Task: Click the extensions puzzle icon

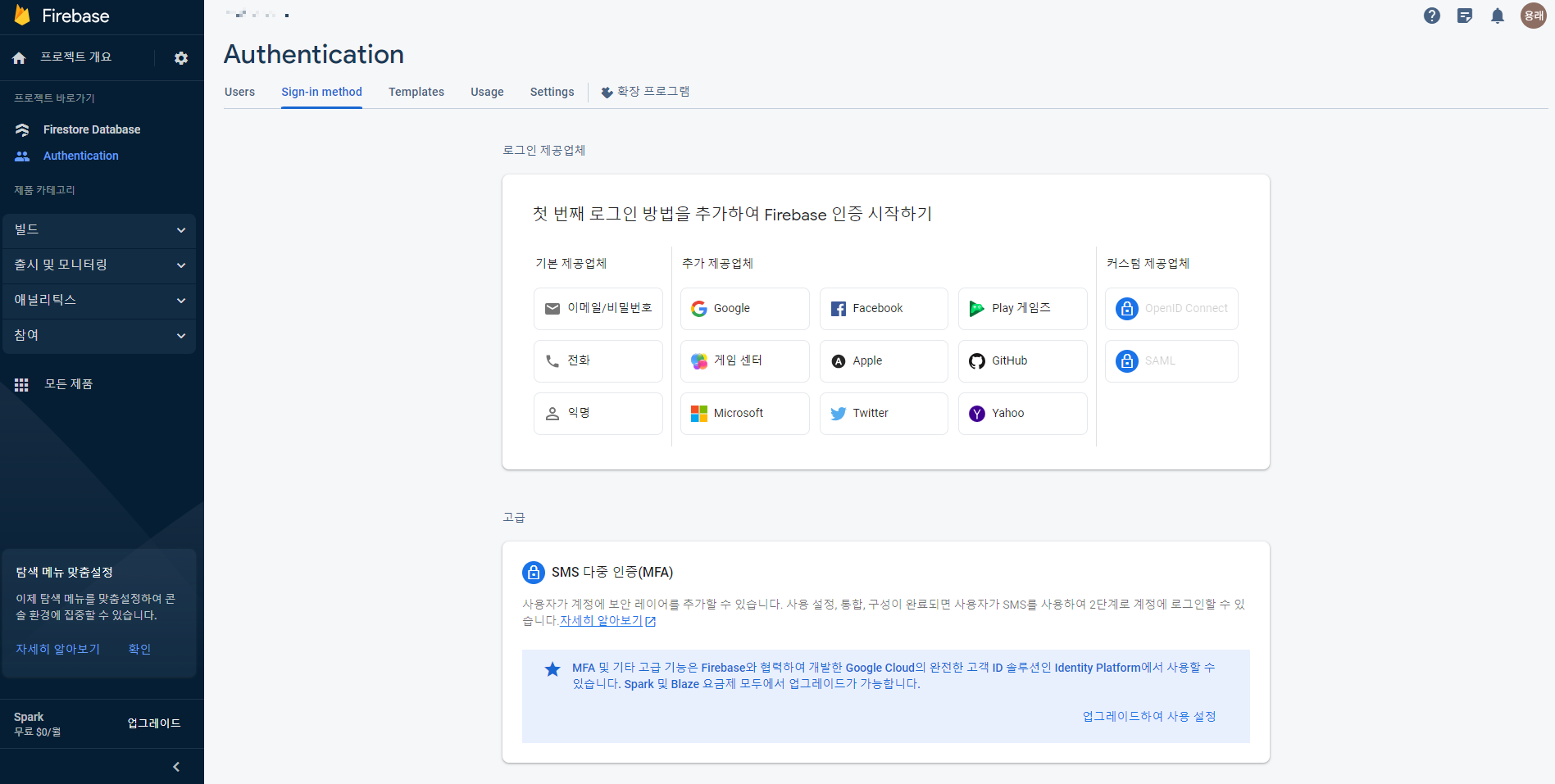Action: click(x=607, y=93)
